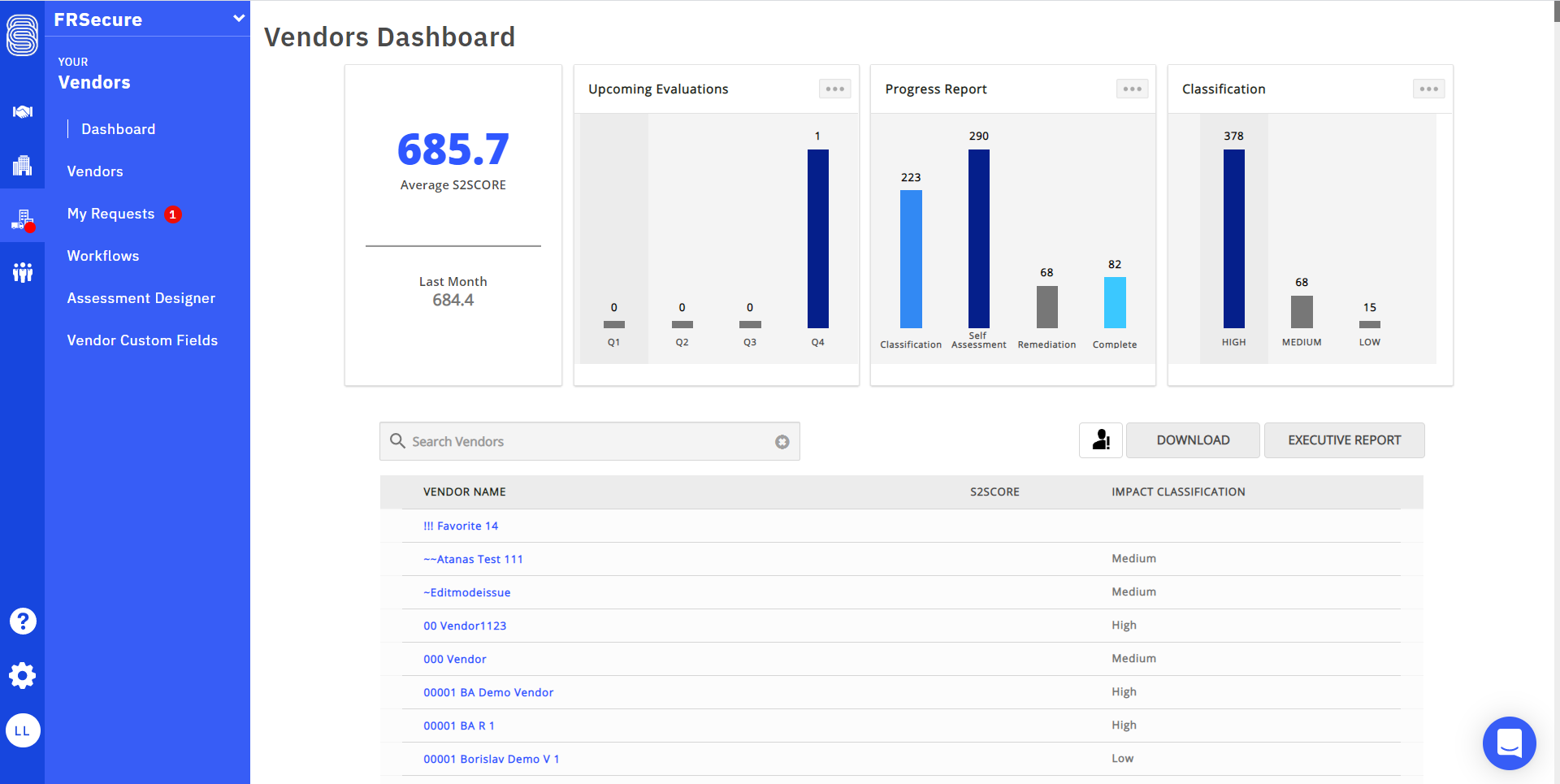Open the Classification widget options menu
The height and width of the screenshot is (784, 1560).
1428,89
